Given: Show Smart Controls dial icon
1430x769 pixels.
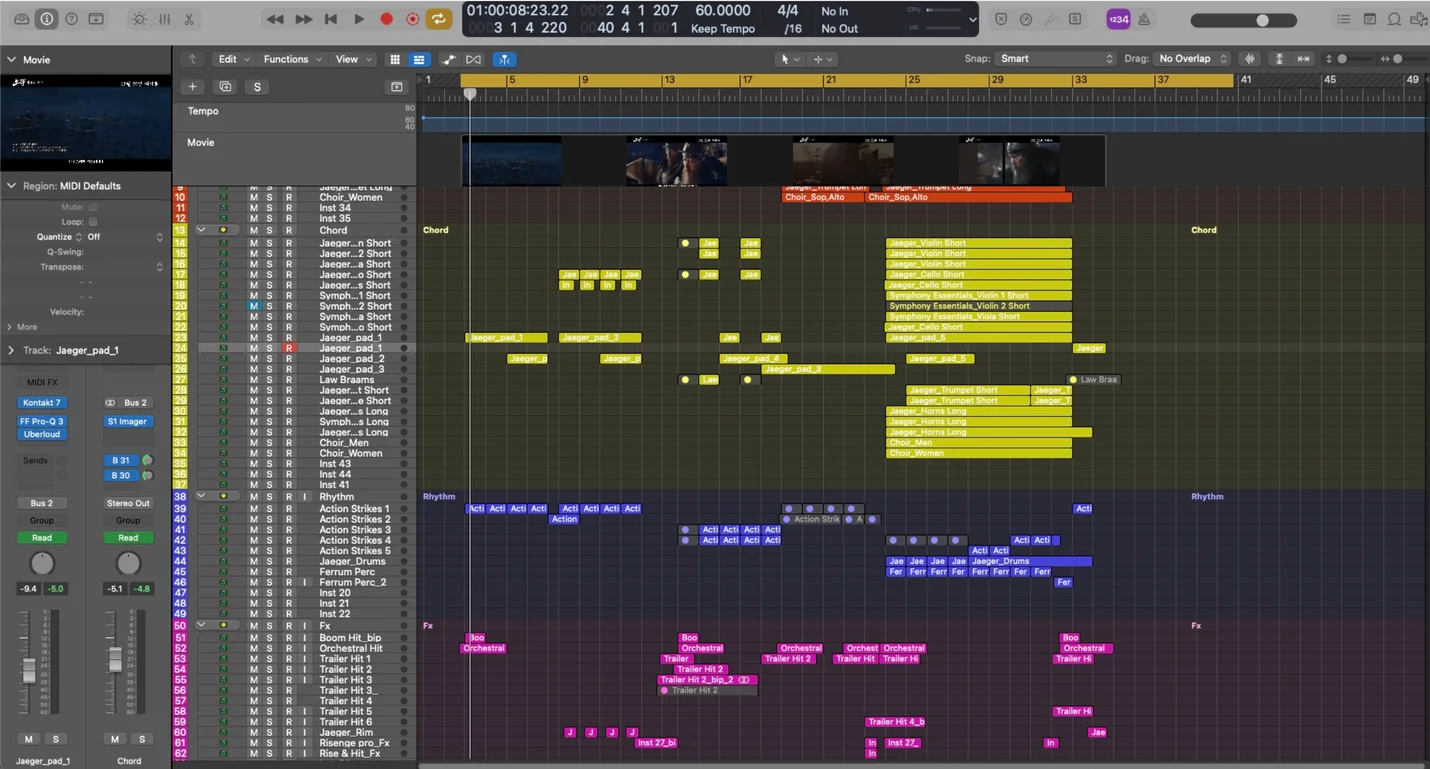Looking at the screenshot, I should coord(138,19).
